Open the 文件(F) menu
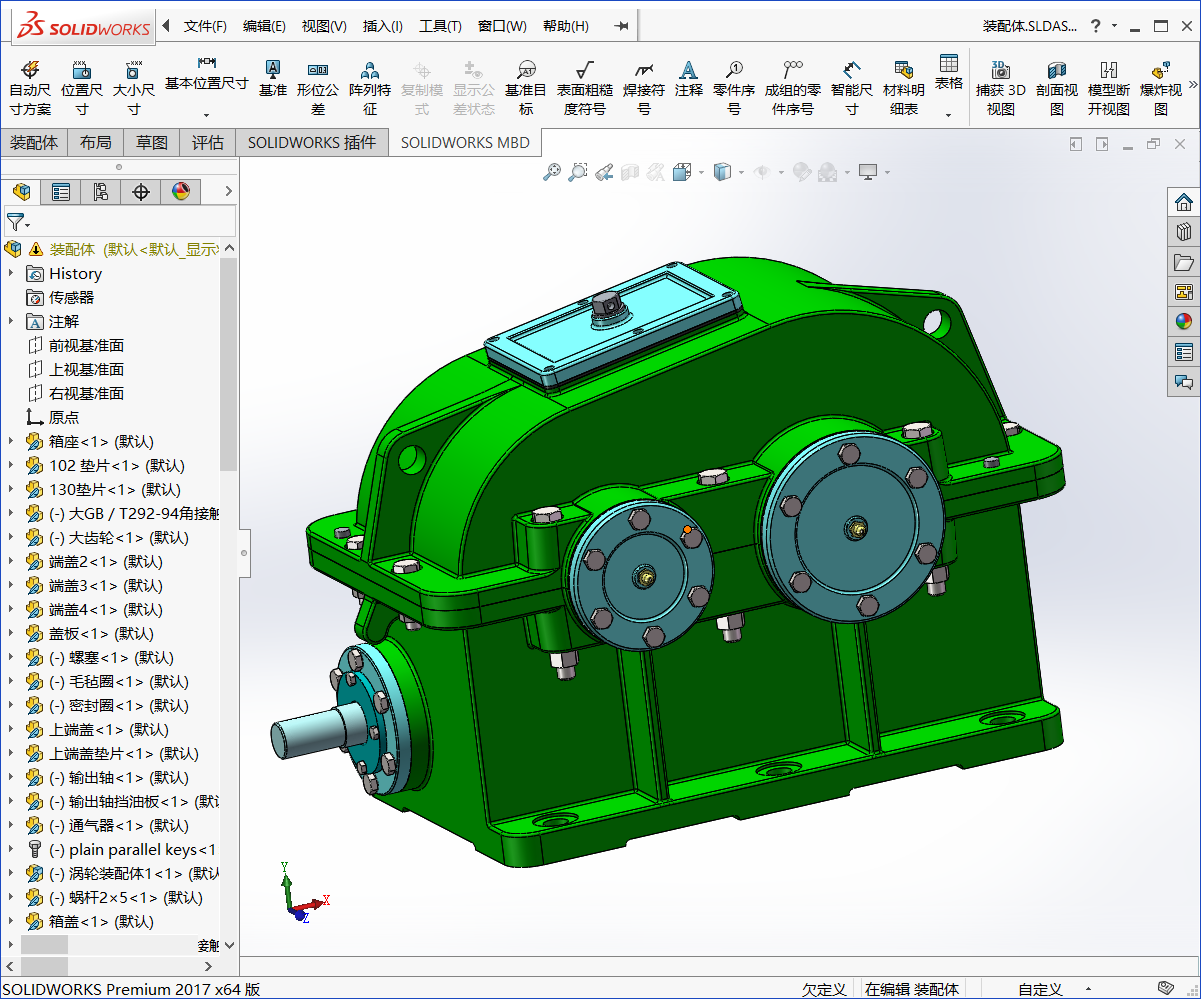The image size is (1201, 999). coord(205,26)
